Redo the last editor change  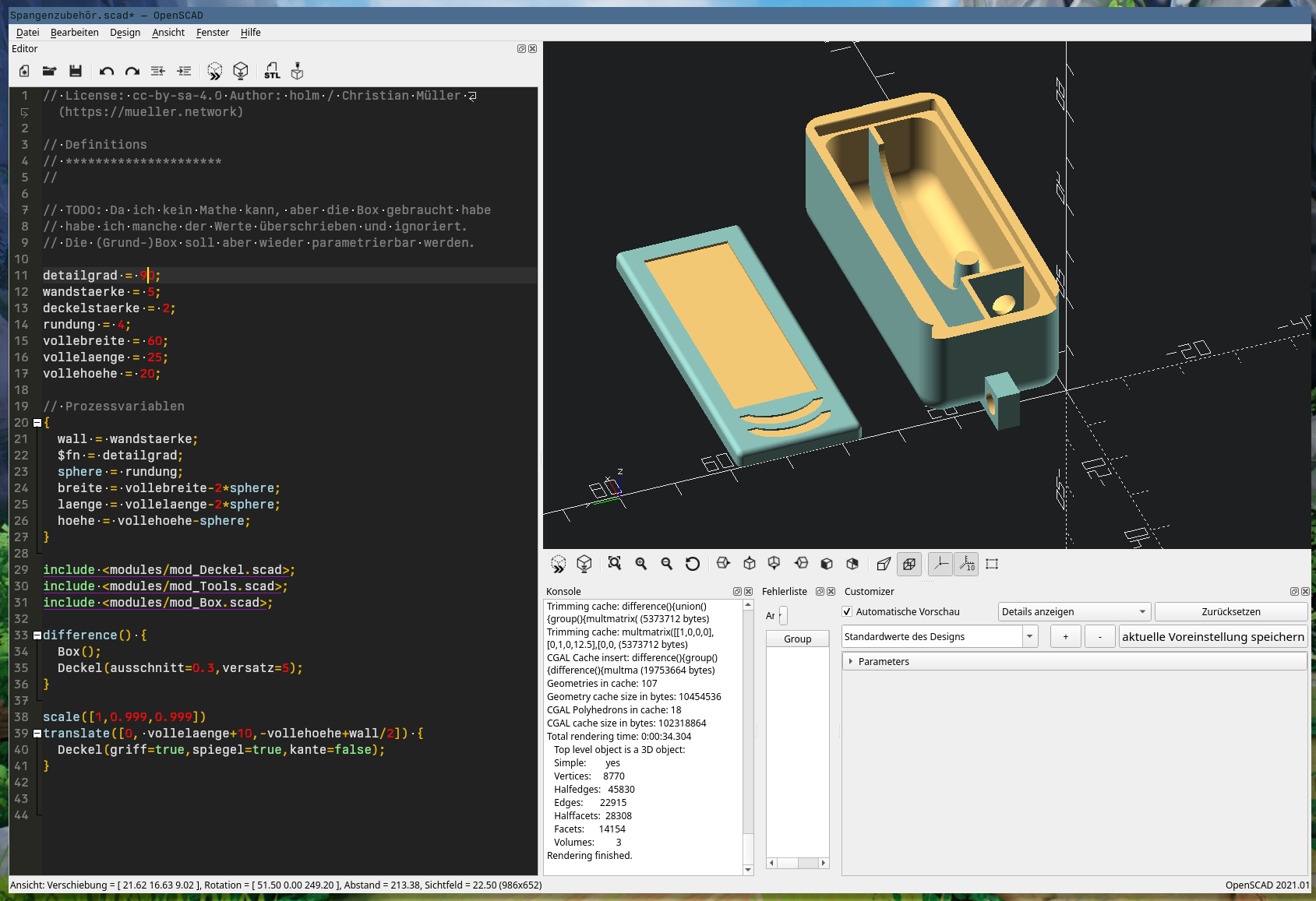tap(132, 72)
